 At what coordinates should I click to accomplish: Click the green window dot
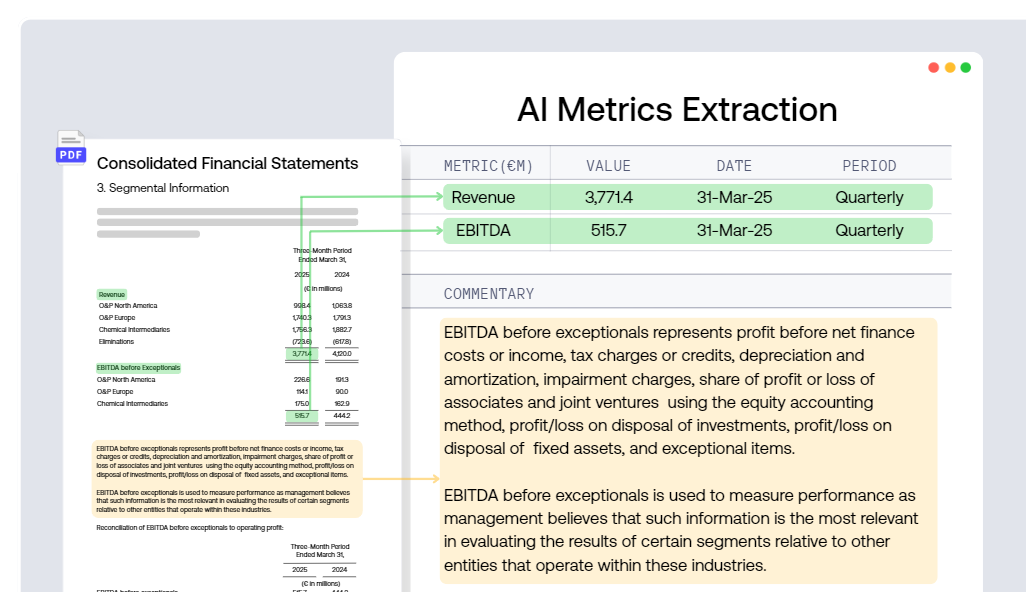[x=965, y=67]
